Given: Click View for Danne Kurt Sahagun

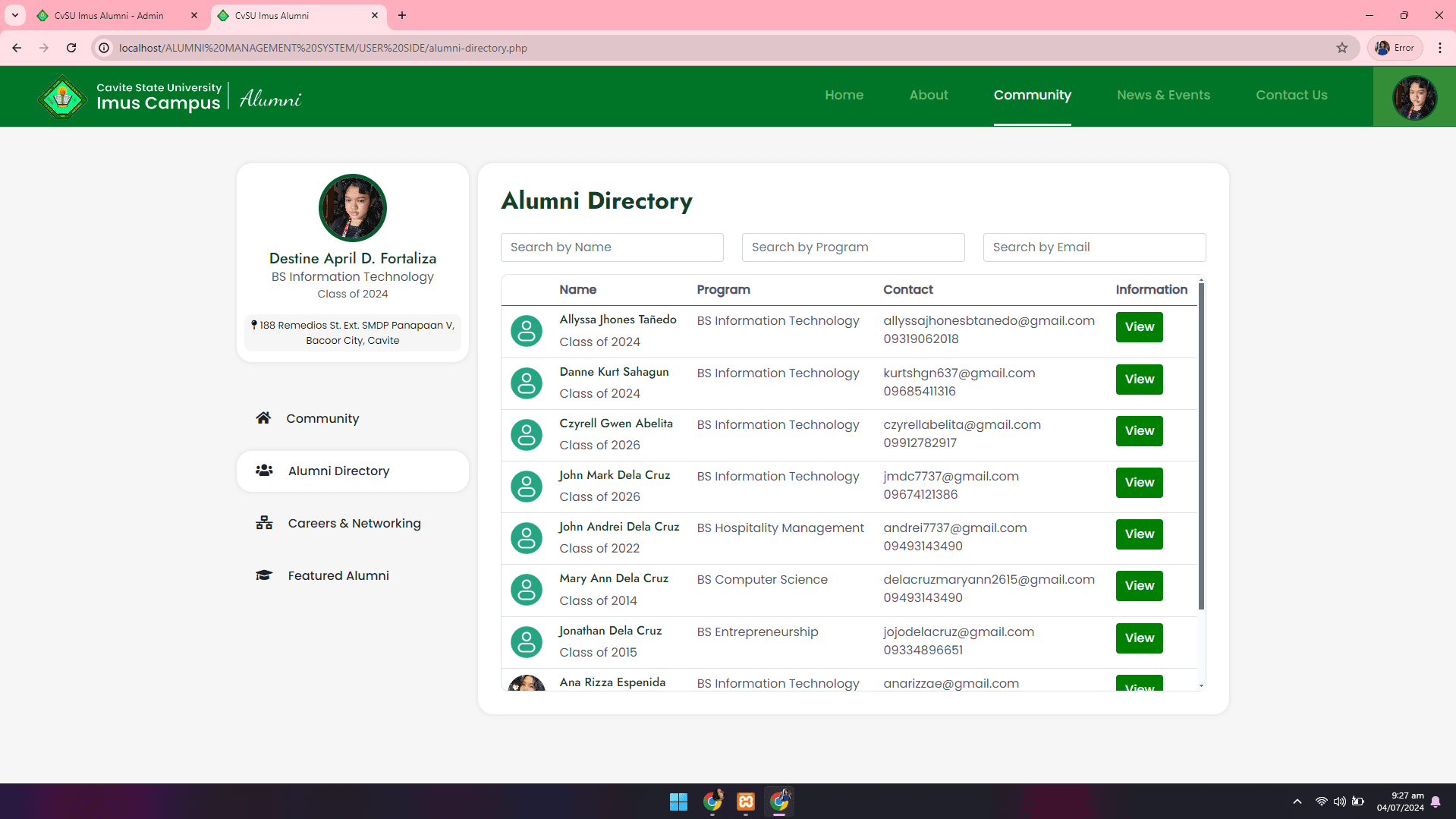Looking at the screenshot, I should click(x=1139, y=379).
